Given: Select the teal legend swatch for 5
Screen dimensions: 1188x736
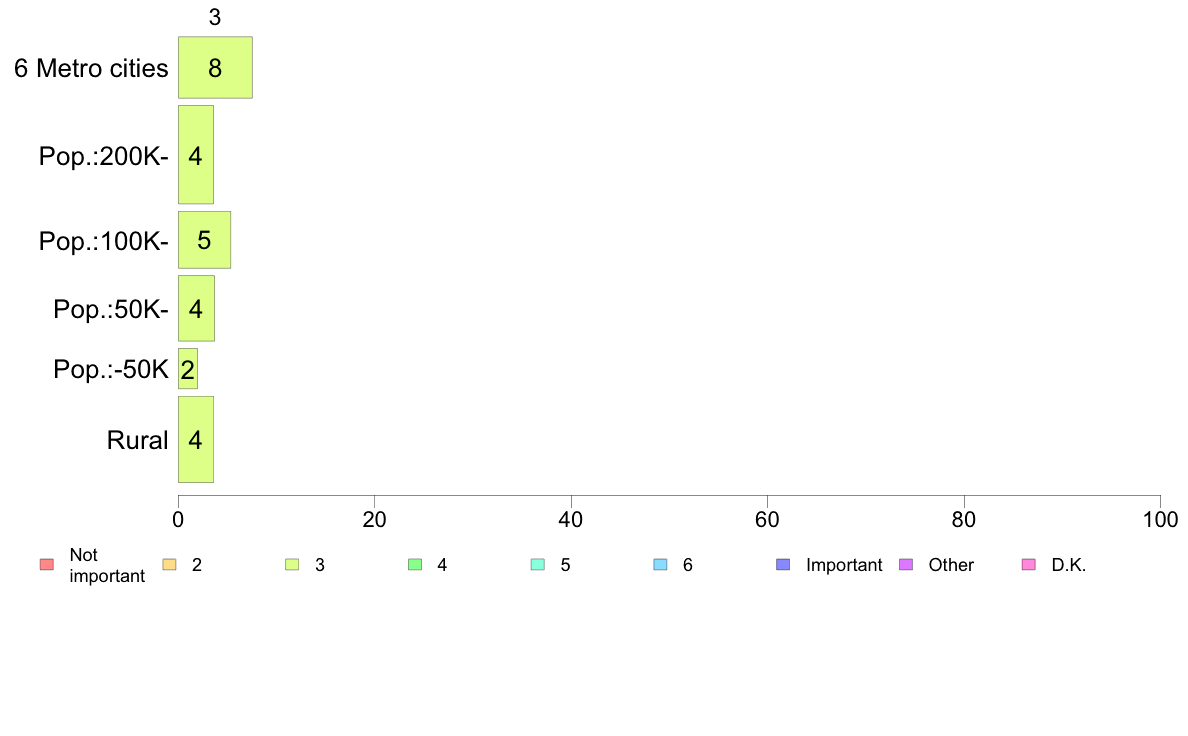Looking at the screenshot, I should coord(538,565).
